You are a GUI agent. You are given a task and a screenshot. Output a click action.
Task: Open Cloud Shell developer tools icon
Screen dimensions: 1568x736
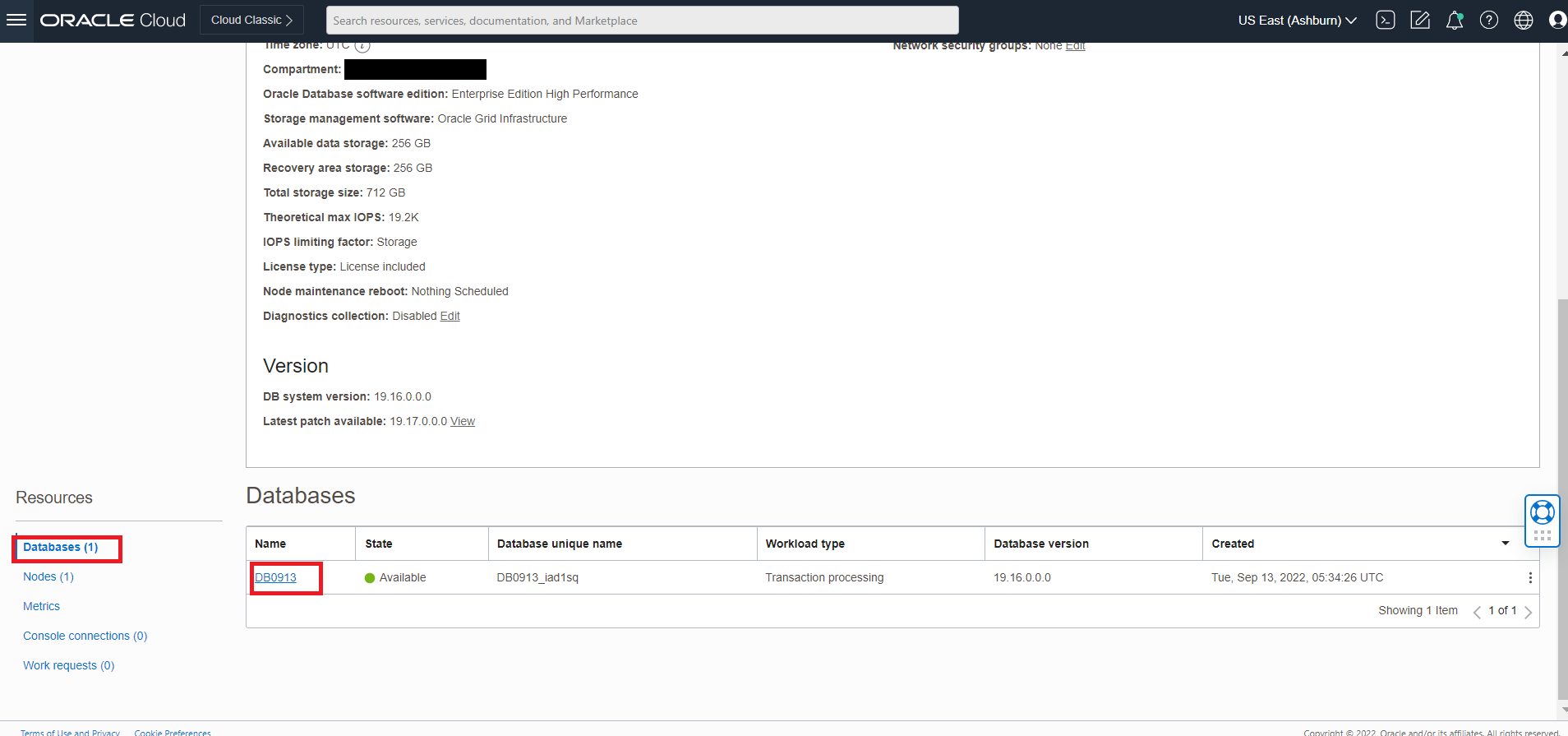coord(1386,20)
